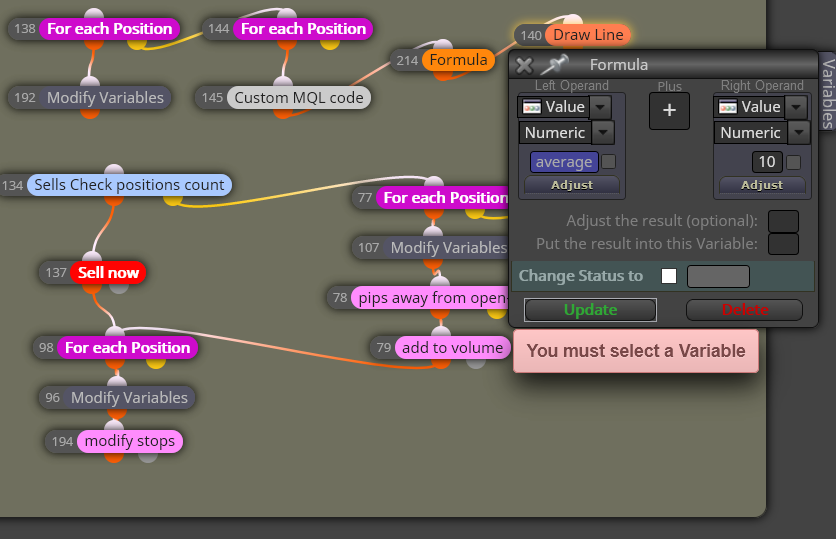Click top input connector of block 138
This screenshot has height=539, width=836.
click(x=94, y=13)
